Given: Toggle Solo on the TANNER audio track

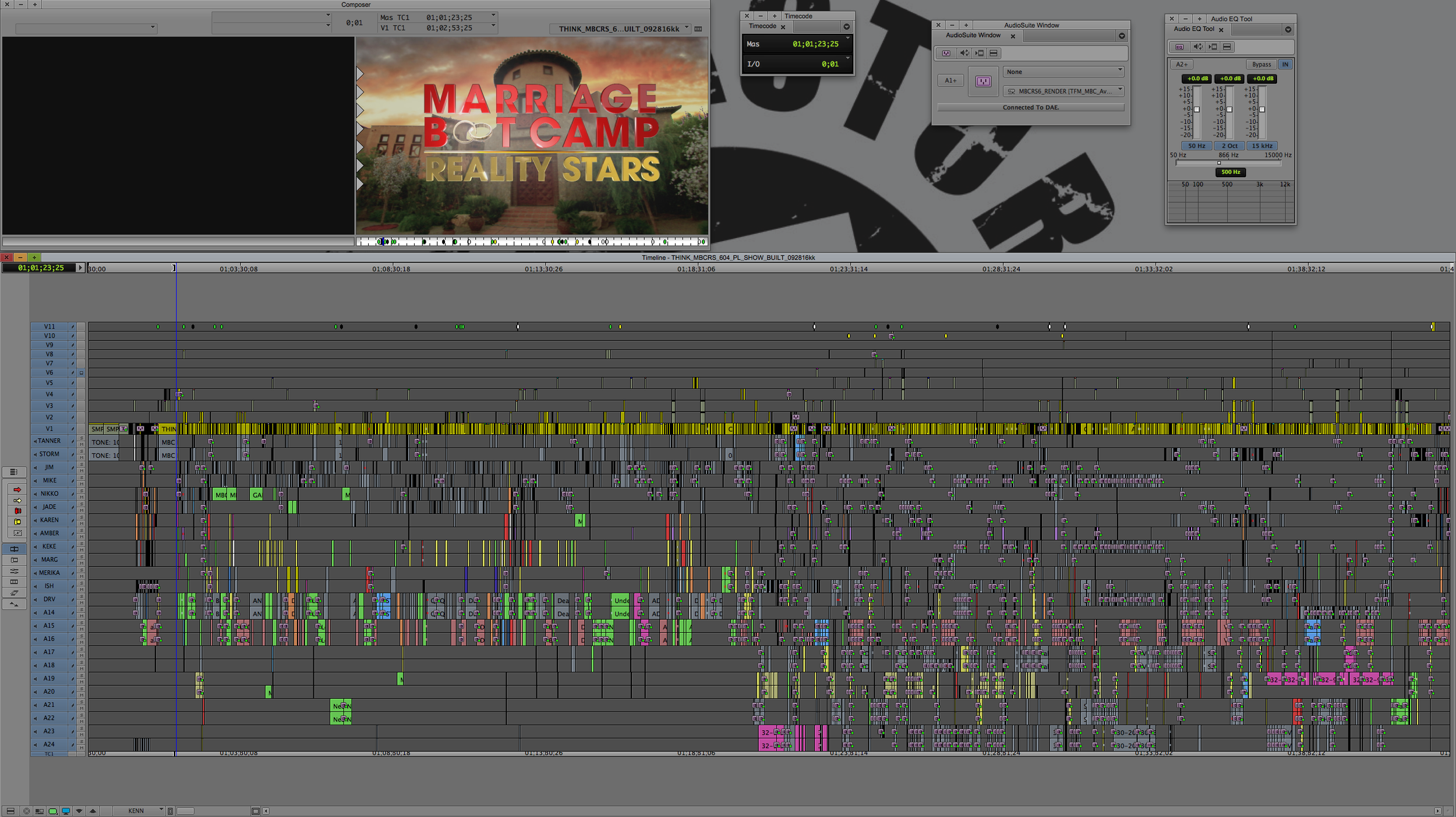Looking at the screenshot, I should click(x=82, y=438).
